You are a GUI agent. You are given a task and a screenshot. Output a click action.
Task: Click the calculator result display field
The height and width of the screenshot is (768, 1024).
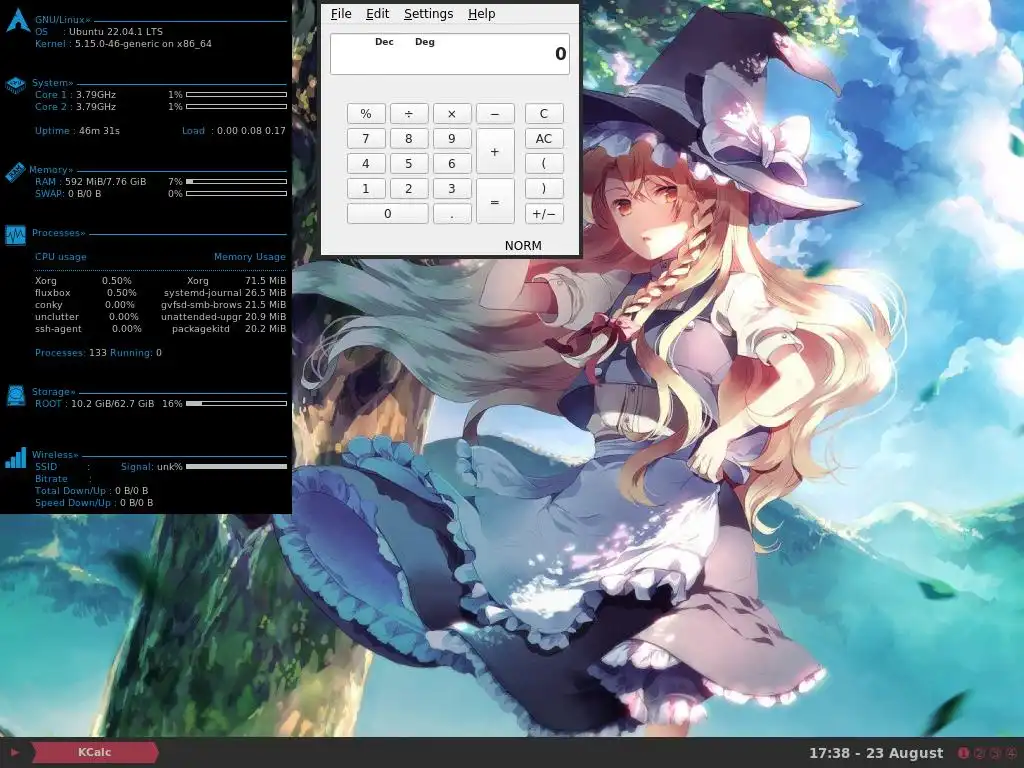pyautogui.click(x=450, y=54)
